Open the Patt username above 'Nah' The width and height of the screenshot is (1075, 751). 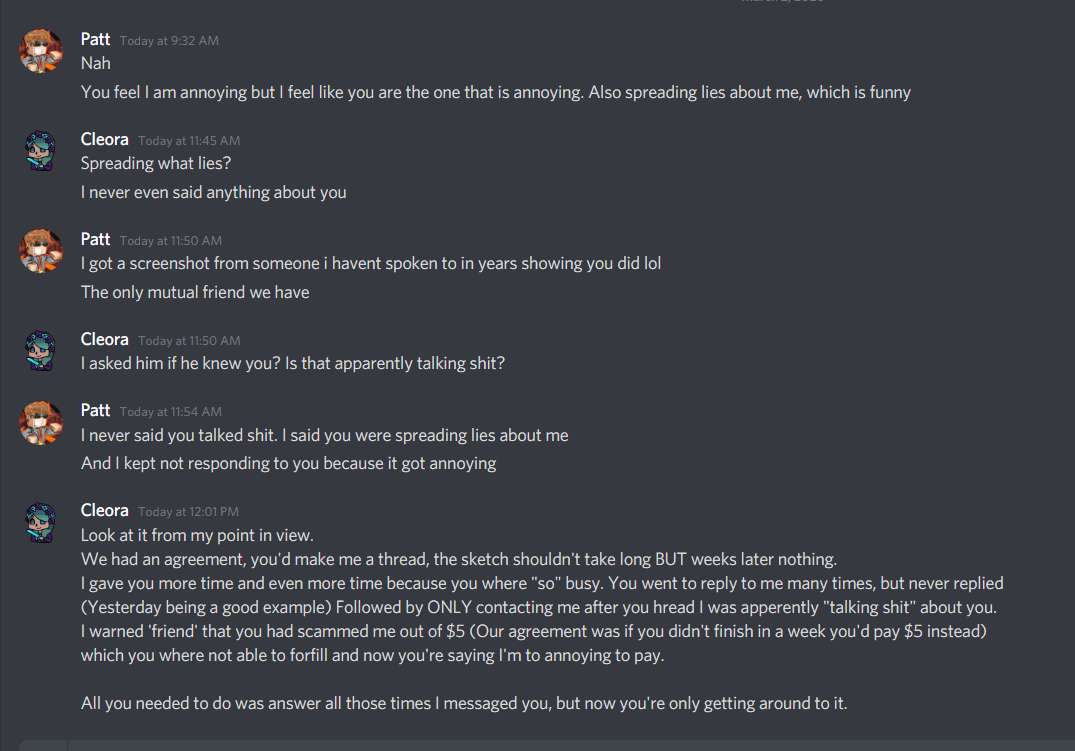pyautogui.click(x=95, y=39)
